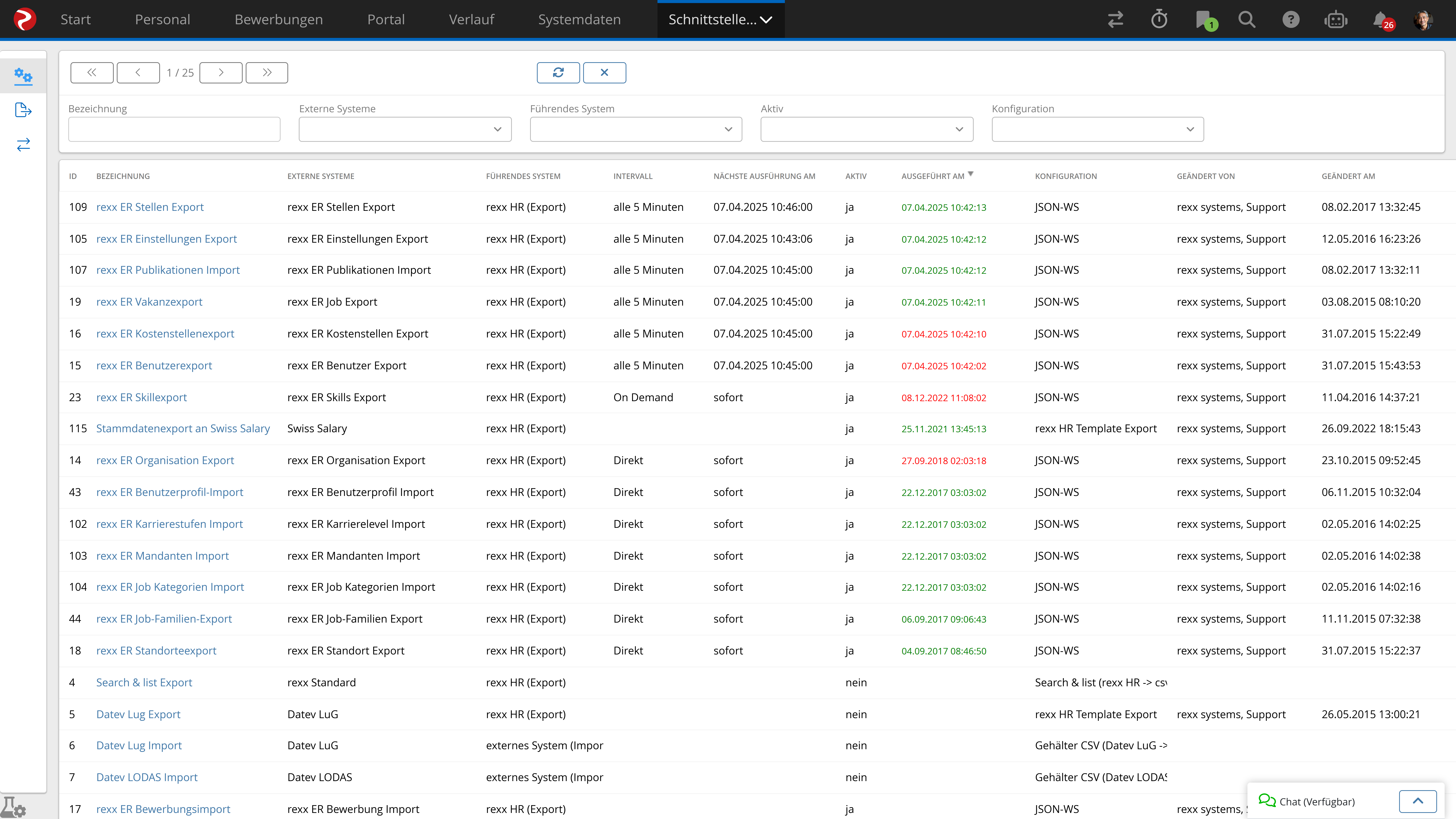Open the Aktiv filter dropdown

[866, 129]
